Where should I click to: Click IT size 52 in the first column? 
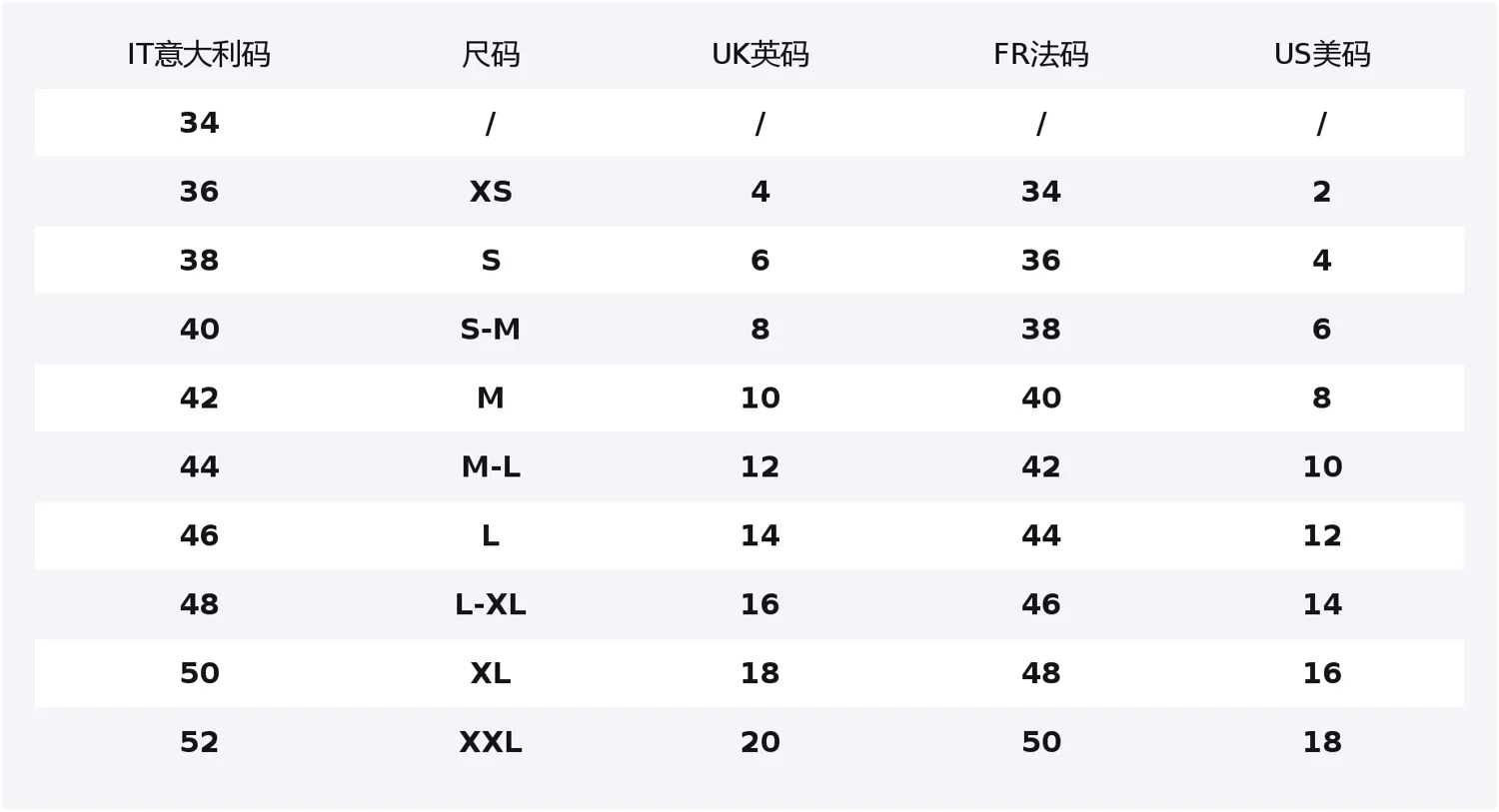pyautogui.click(x=199, y=742)
